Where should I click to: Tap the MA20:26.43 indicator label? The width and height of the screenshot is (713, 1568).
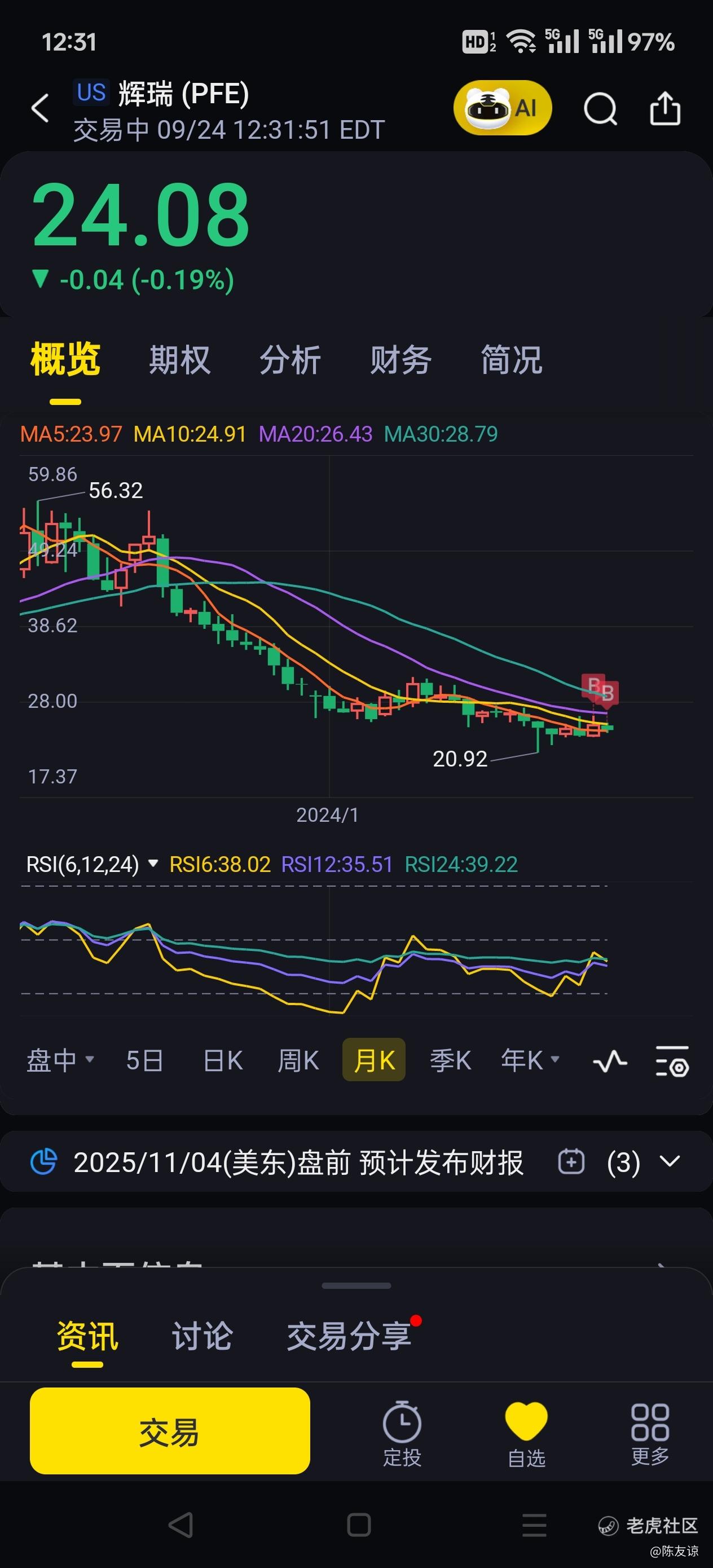pyautogui.click(x=315, y=434)
